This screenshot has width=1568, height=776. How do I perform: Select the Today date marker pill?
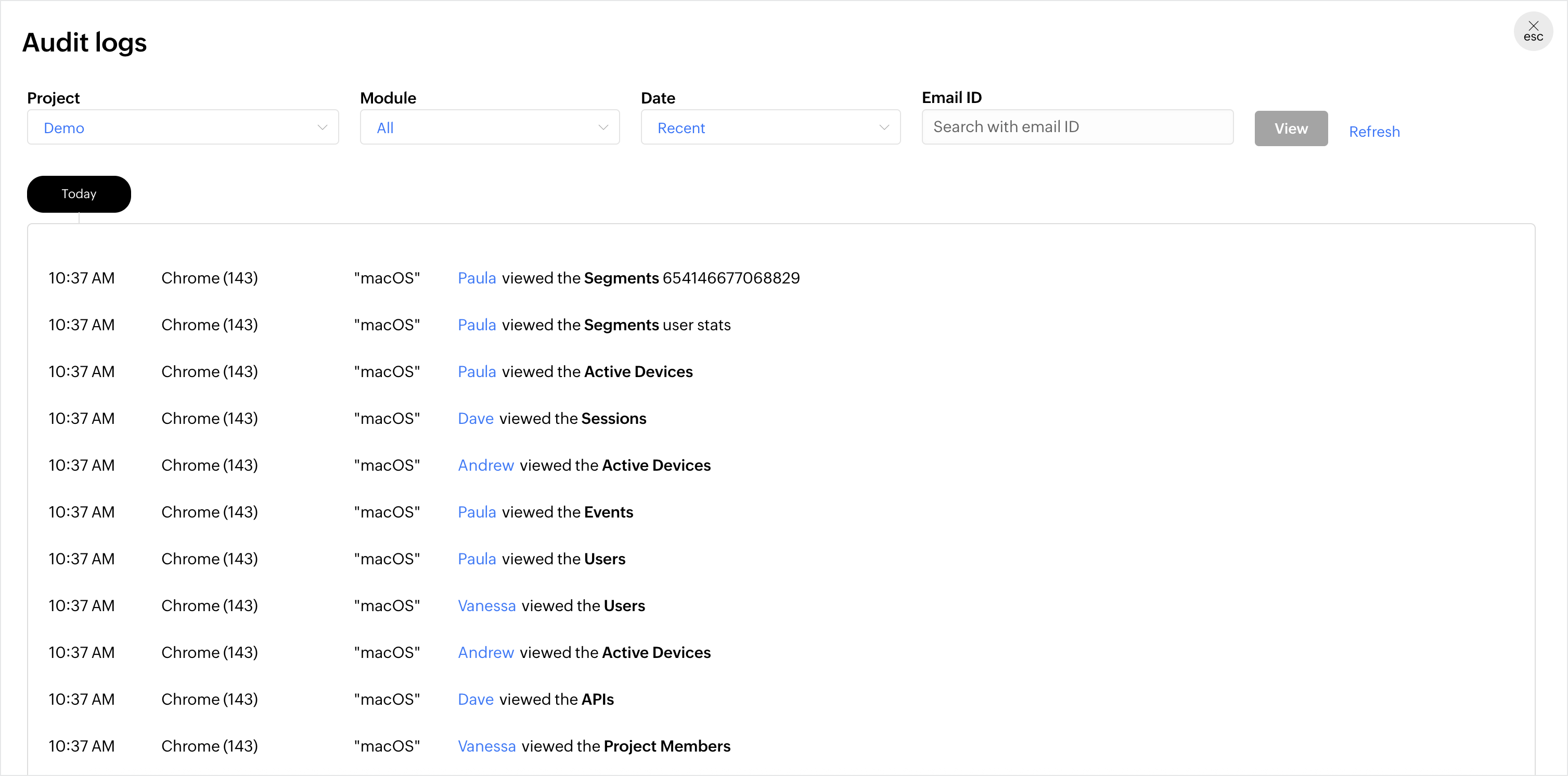point(79,193)
